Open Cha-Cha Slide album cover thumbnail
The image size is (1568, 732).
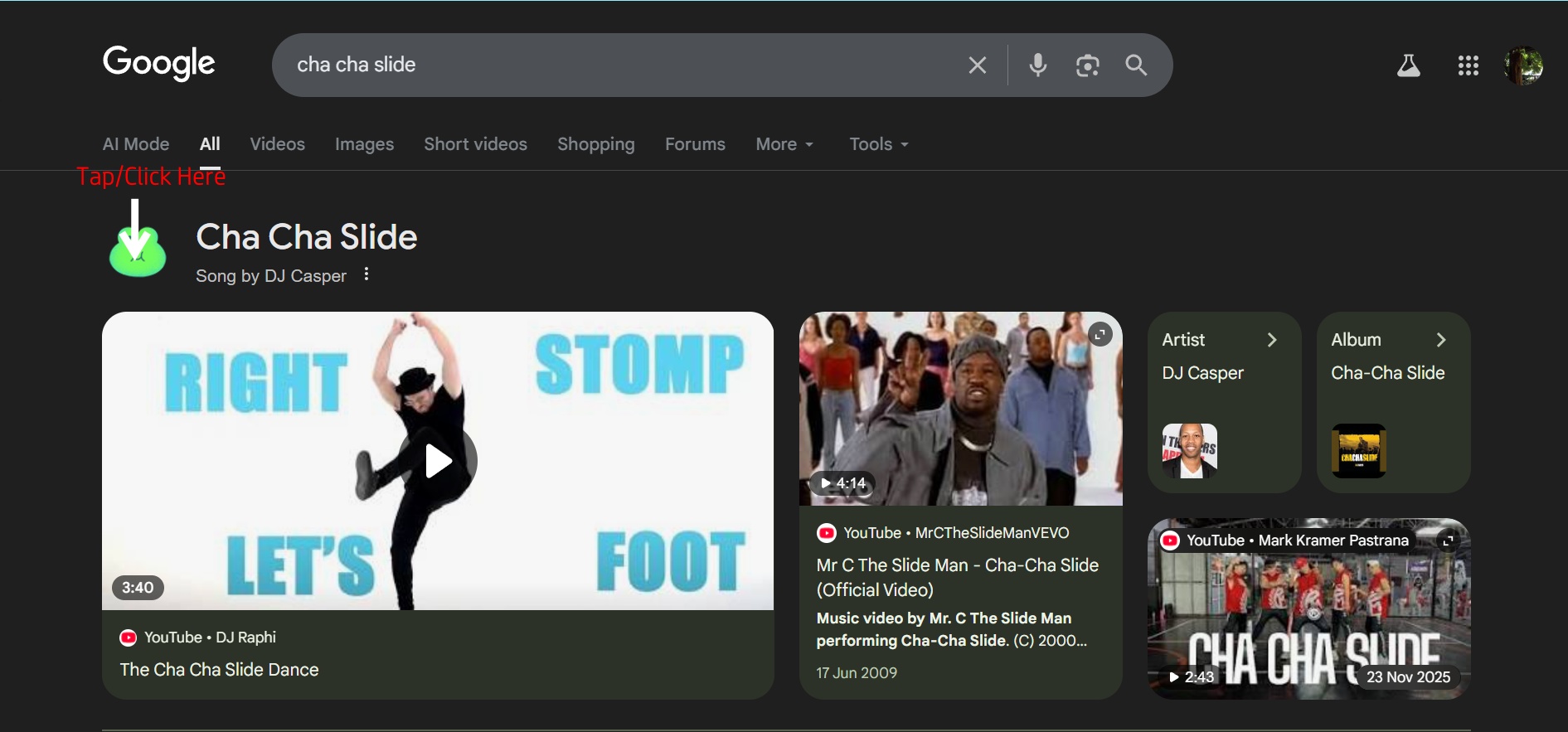(x=1359, y=451)
